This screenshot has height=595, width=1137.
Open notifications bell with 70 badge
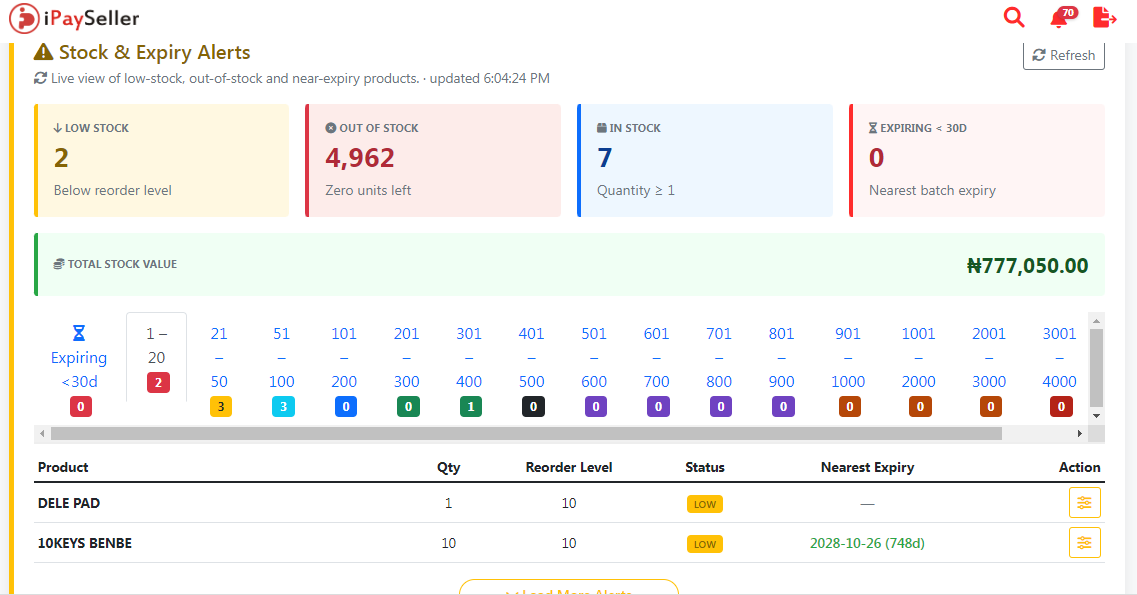tap(1062, 17)
